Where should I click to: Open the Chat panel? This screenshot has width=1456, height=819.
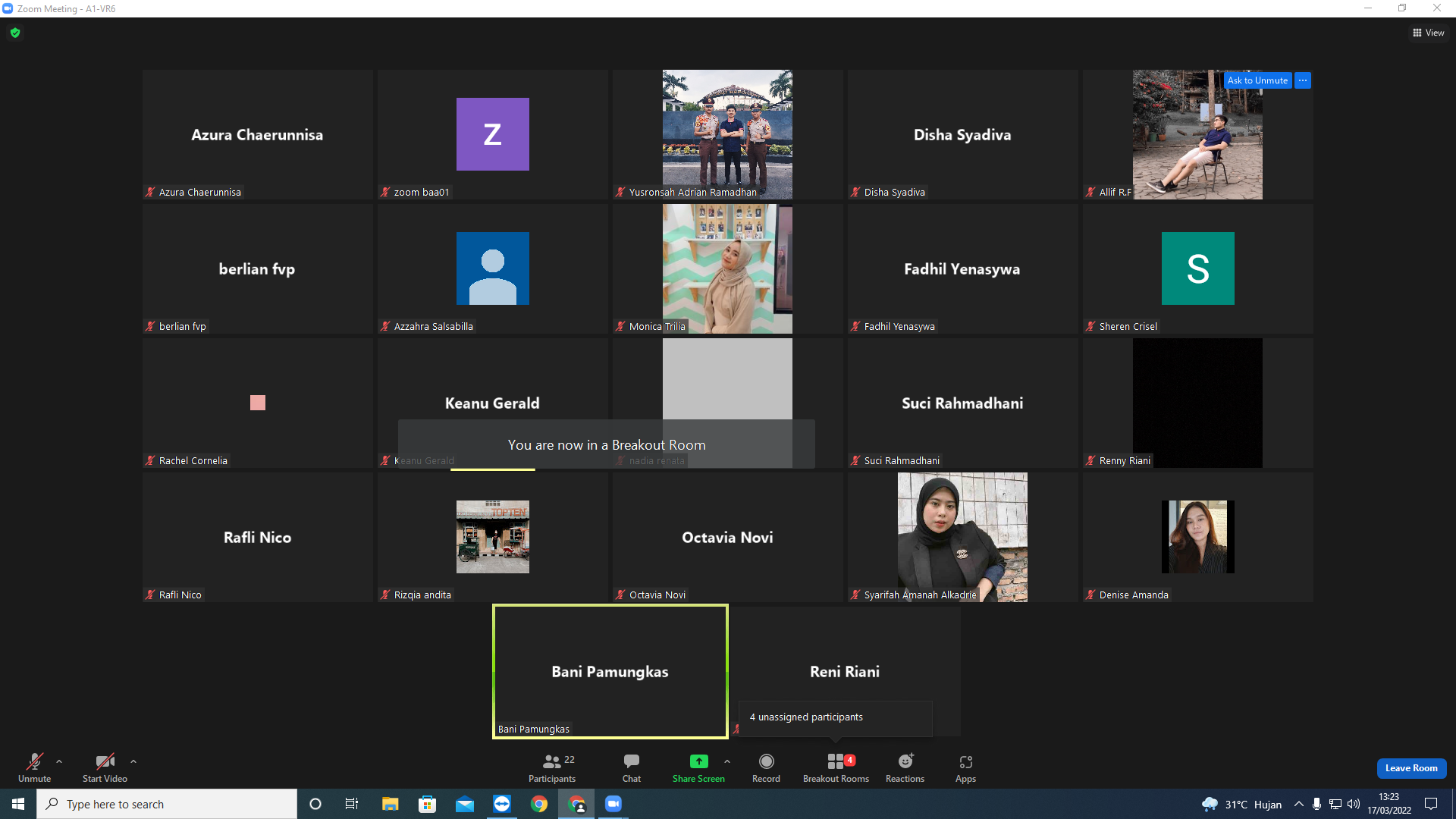pos(632,767)
